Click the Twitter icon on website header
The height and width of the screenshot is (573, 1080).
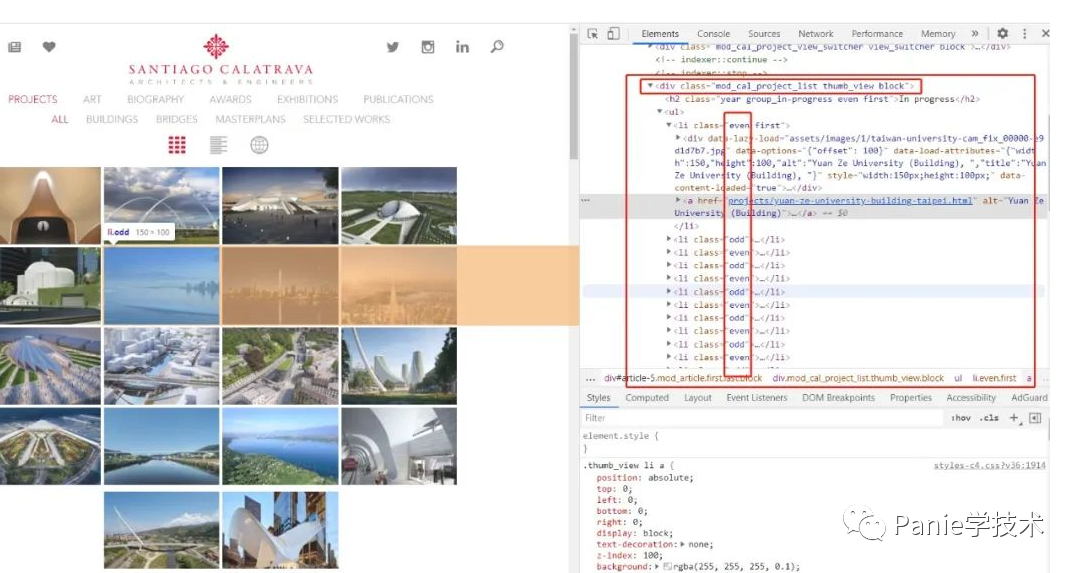(393, 47)
